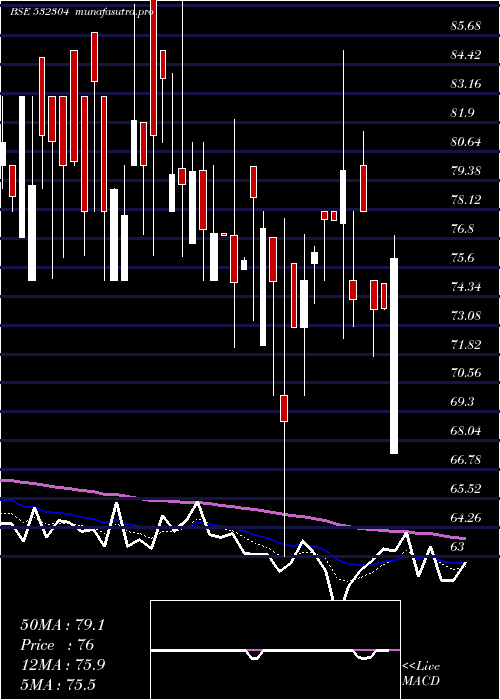Screen dimensions: 500x700
Task: Click the 71.82 price axis label
Action: coord(466,344)
